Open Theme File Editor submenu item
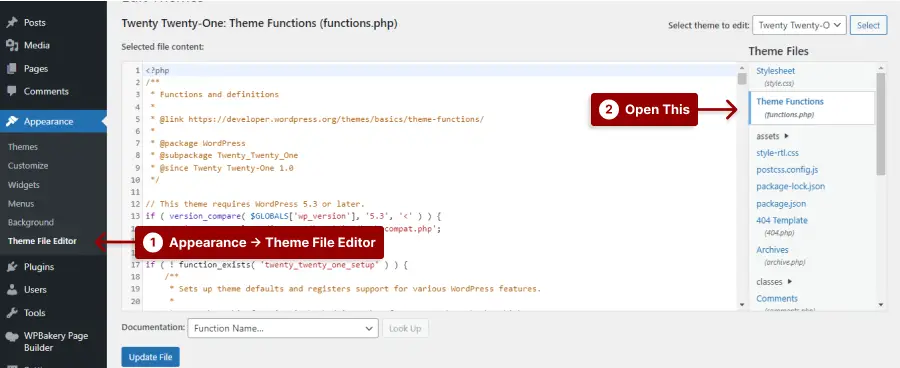The image size is (900, 368). pyautogui.click(x=42, y=241)
